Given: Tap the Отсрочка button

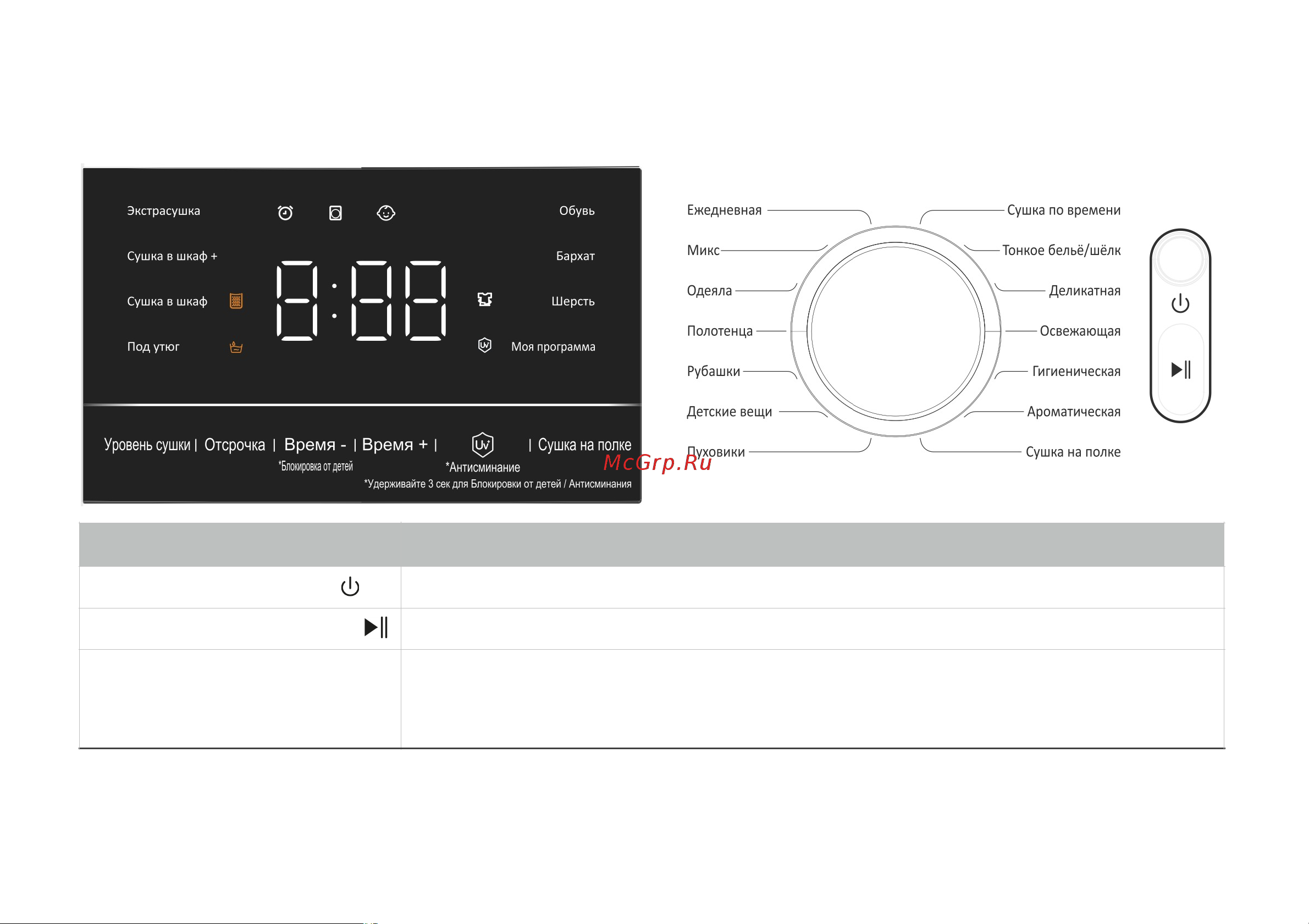Looking at the screenshot, I should click(x=234, y=445).
